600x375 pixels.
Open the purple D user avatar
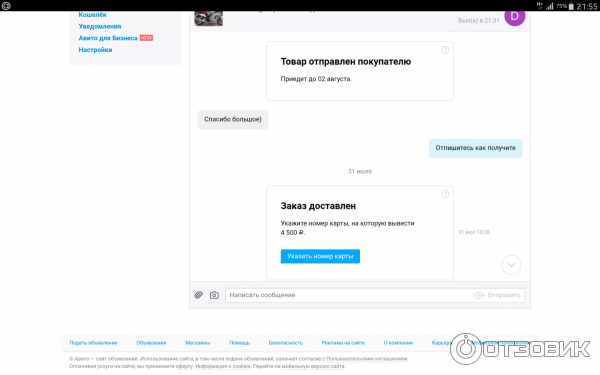point(515,17)
